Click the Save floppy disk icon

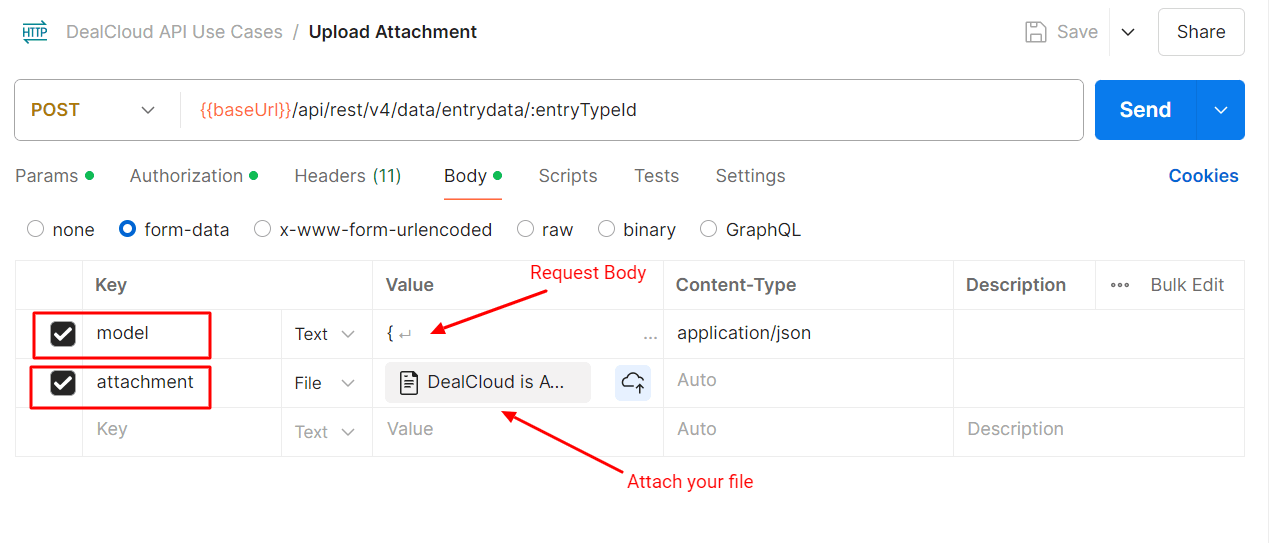pos(1036,32)
